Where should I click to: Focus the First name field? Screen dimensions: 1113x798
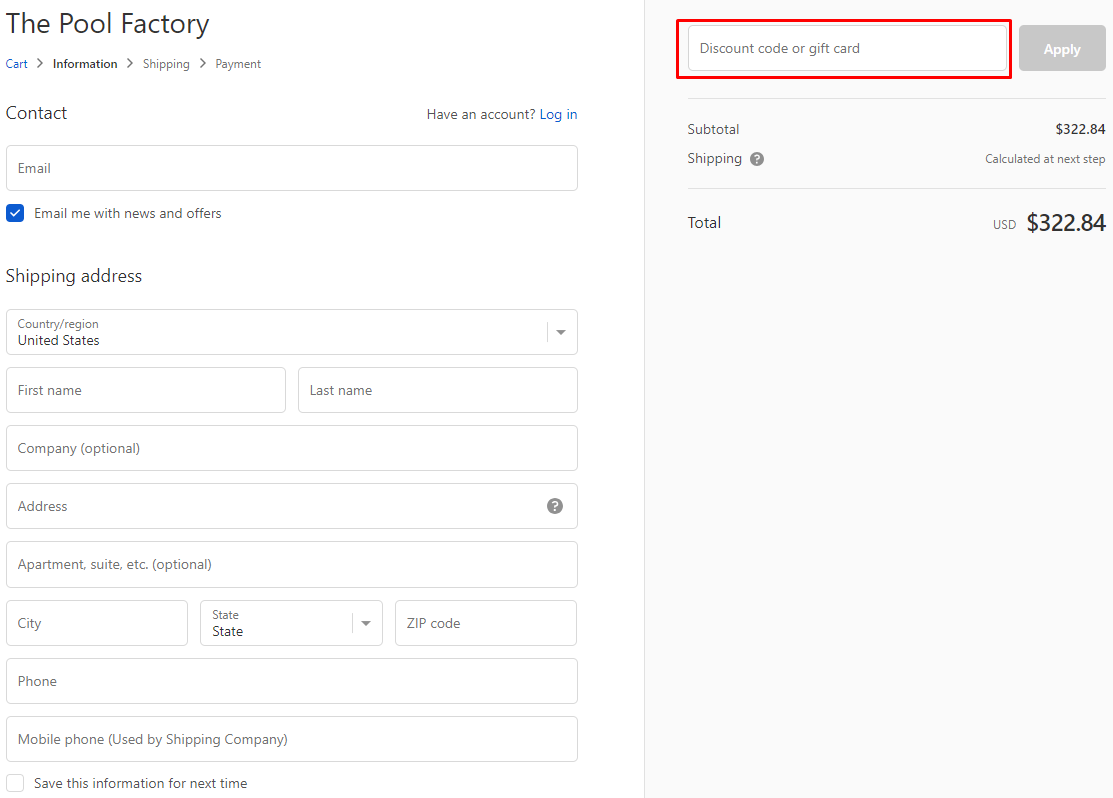click(x=145, y=390)
